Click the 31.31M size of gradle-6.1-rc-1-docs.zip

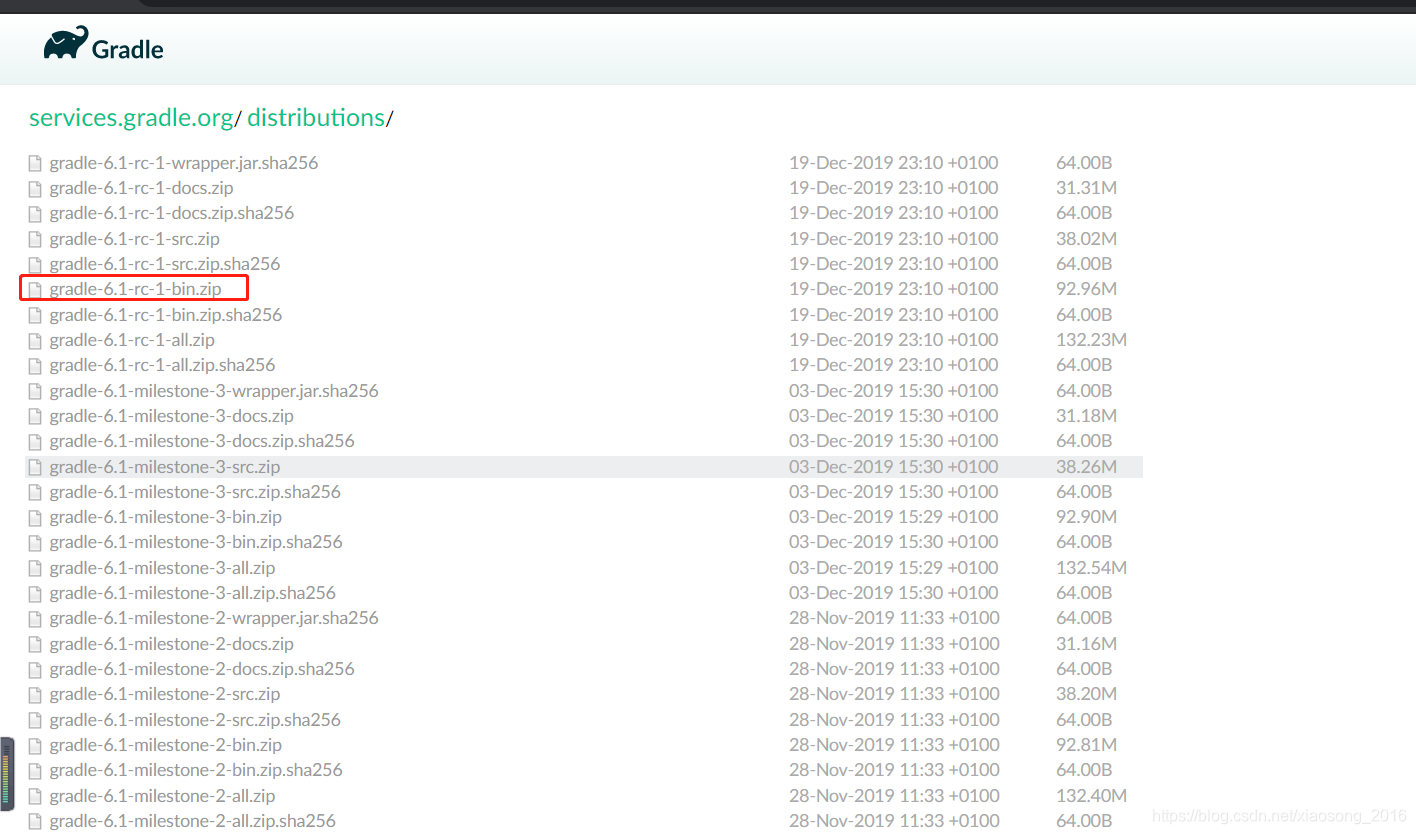click(x=1087, y=188)
